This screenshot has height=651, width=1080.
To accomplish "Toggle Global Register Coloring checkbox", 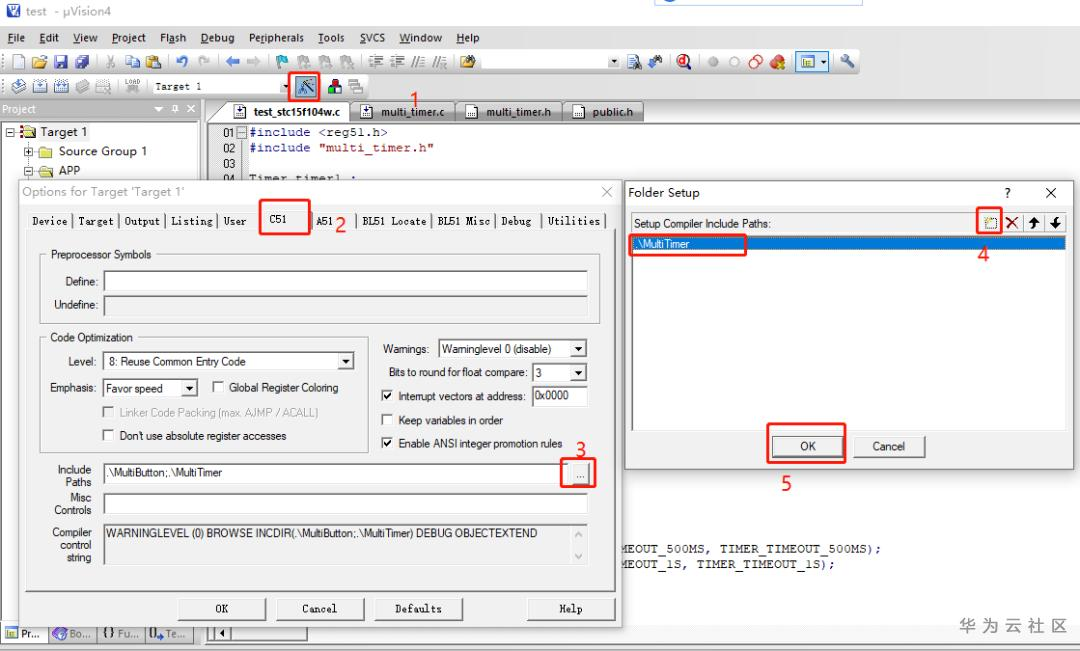I will point(218,387).
